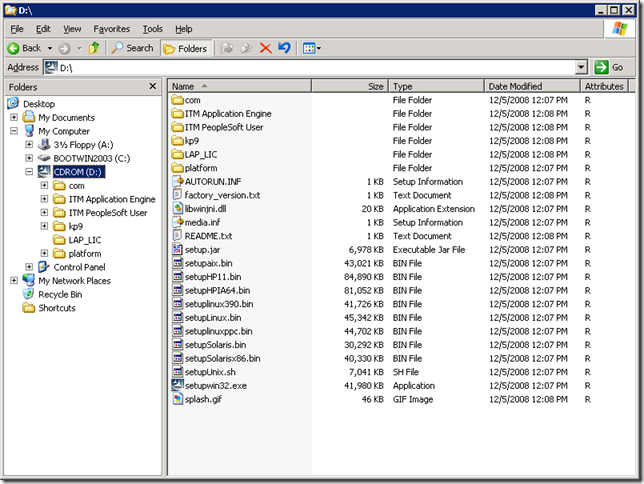This screenshot has width=644, height=484.
Task: Select the media.inf file icon
Action: (x=177, y=222)
